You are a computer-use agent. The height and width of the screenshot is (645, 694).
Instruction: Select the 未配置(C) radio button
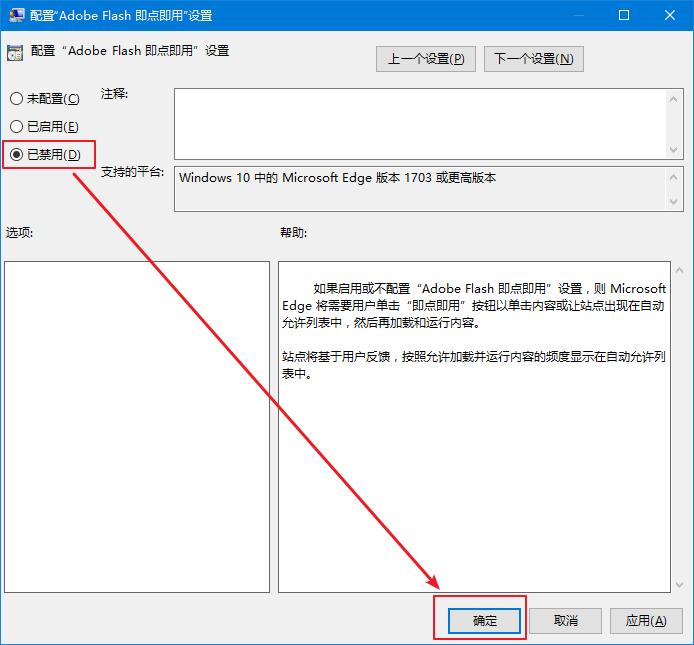(x=44, y=98)
